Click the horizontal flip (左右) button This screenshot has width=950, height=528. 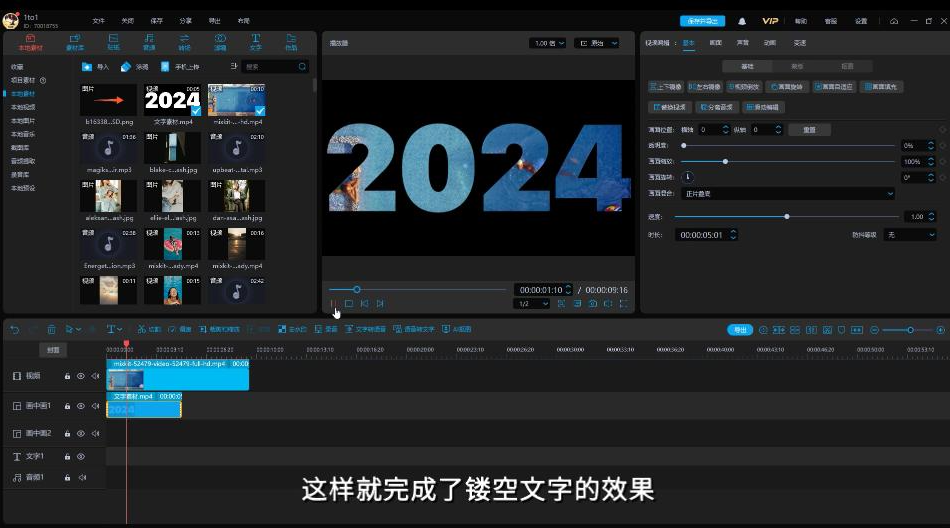(705, 87)
